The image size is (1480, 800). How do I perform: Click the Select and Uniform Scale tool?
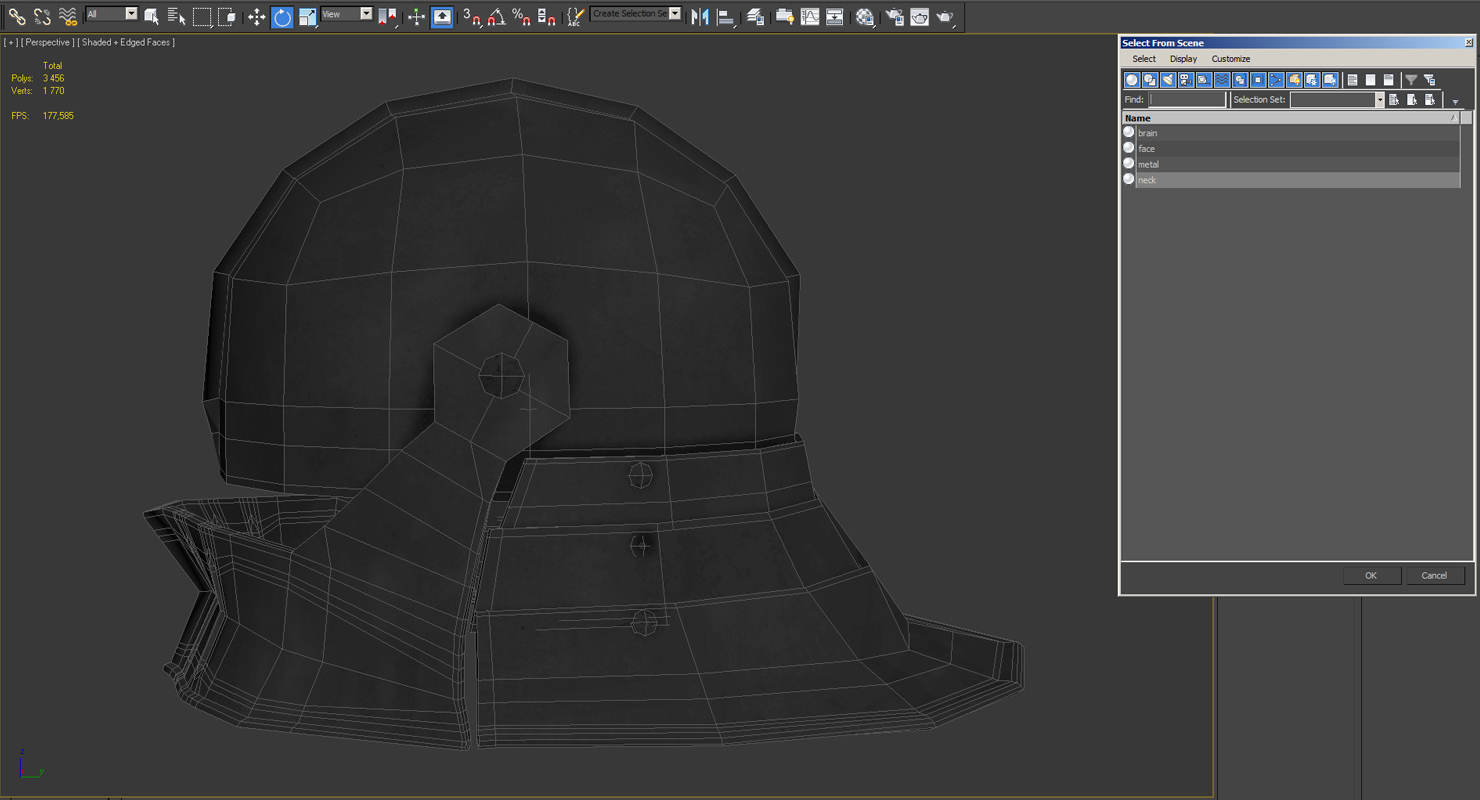coord(307,17)
